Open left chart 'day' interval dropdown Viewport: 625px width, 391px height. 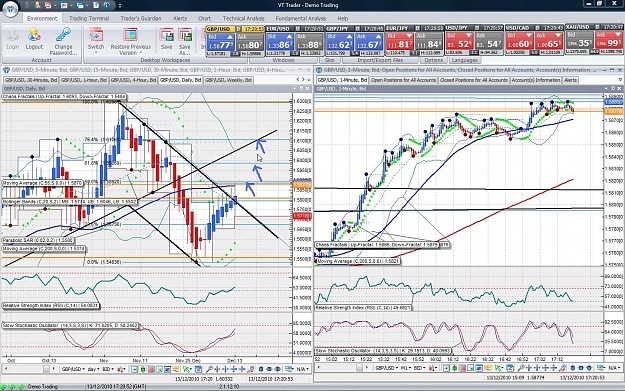(x=93, y=369)
